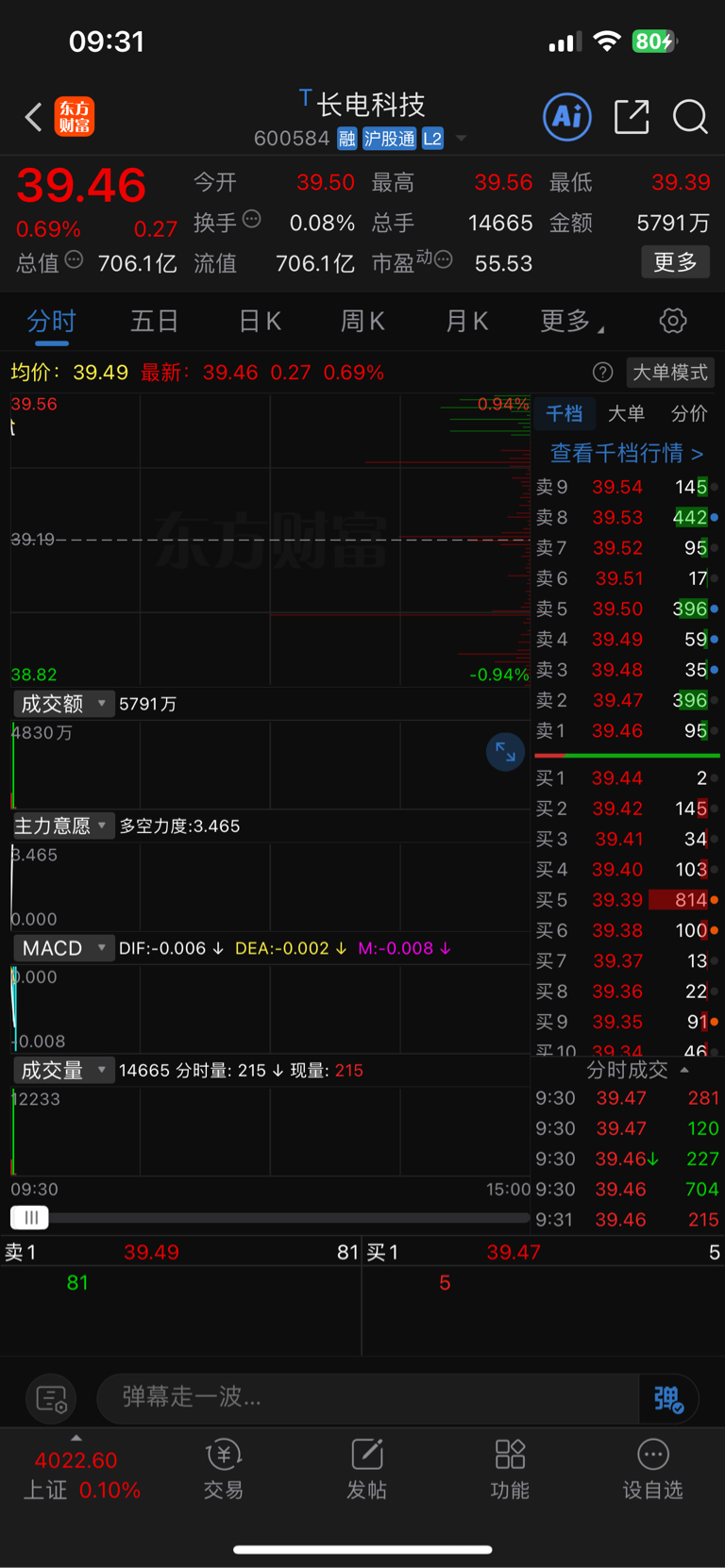Tap the 上证 4022.60 index value
725x1568 pixels.
[x=76, y=1460]
